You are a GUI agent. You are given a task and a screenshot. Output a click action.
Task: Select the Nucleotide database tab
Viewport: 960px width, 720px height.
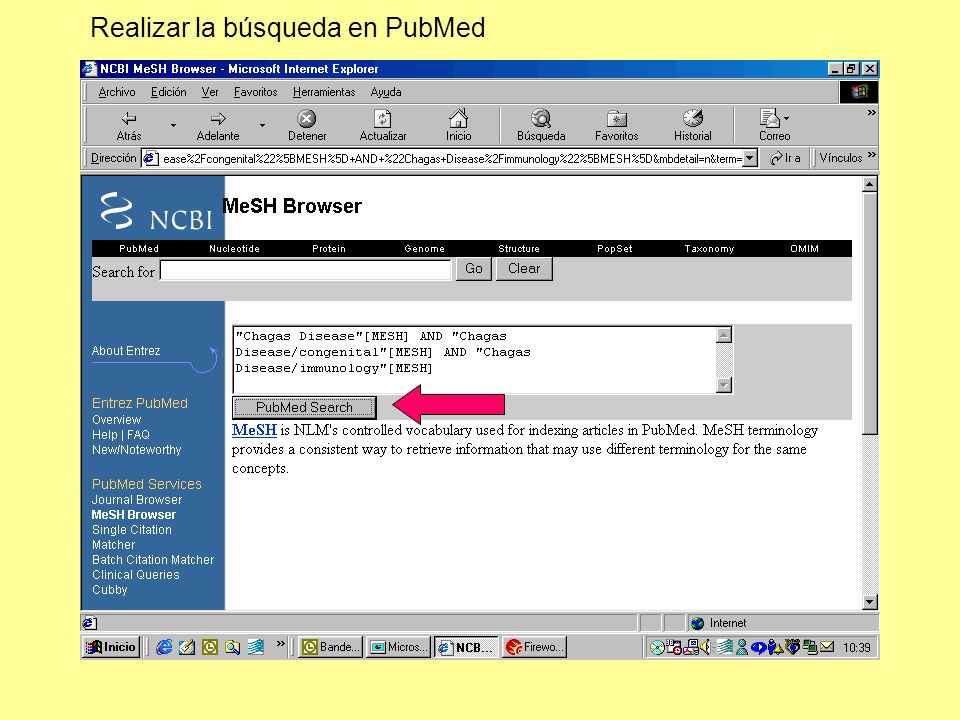tap(234, 249)
